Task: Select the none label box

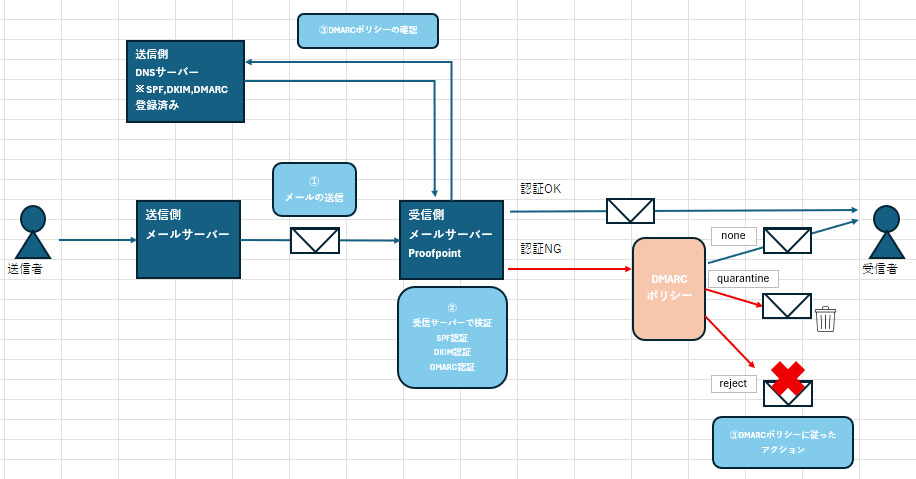Action: tap(733, 235)
